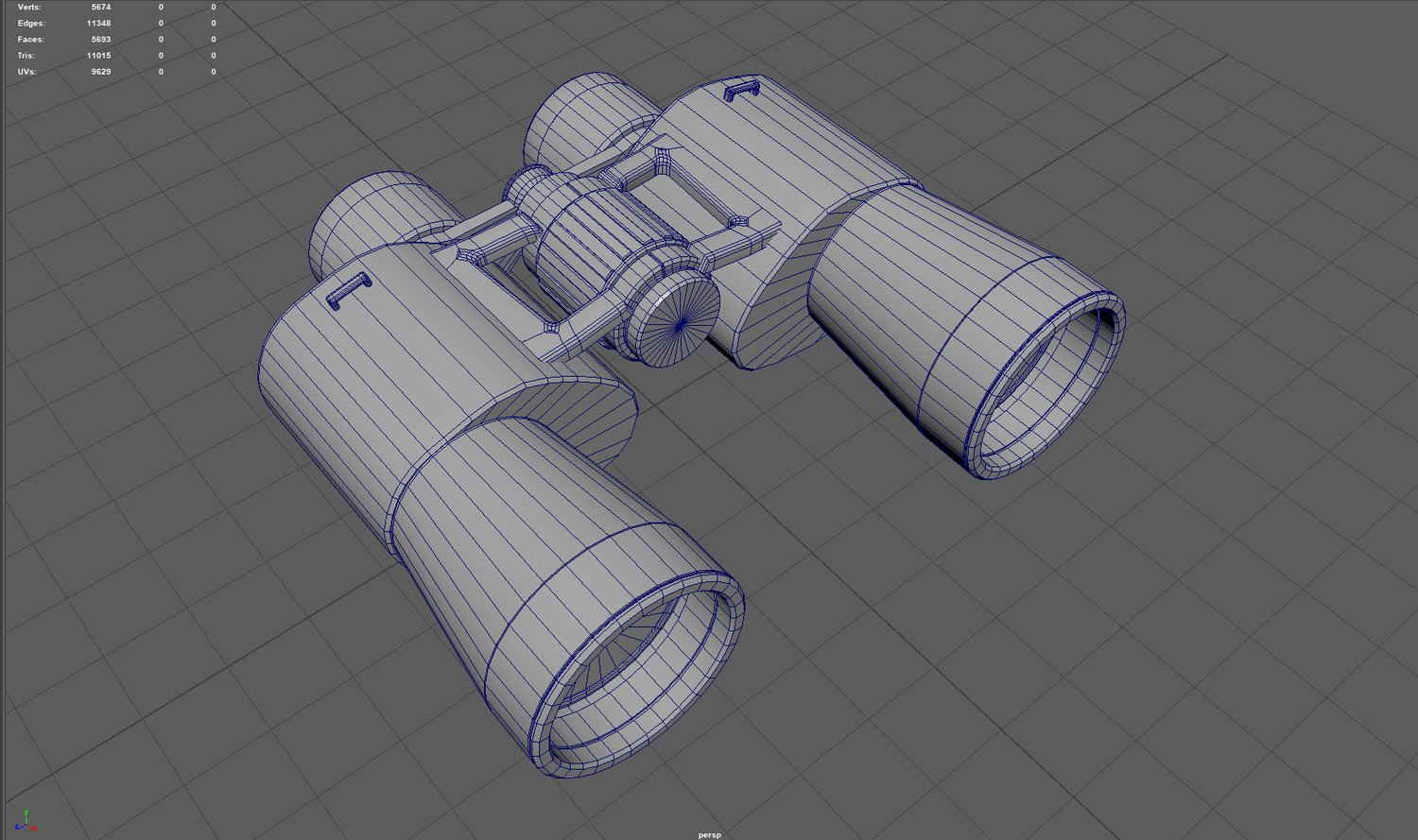
Task: Click the "Faces:" heads-up label
Action: (31, 40)
